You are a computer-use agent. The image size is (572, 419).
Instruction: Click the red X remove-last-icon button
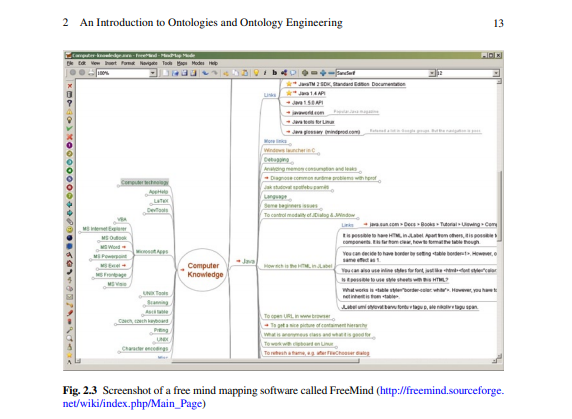[x=69, y=86]
